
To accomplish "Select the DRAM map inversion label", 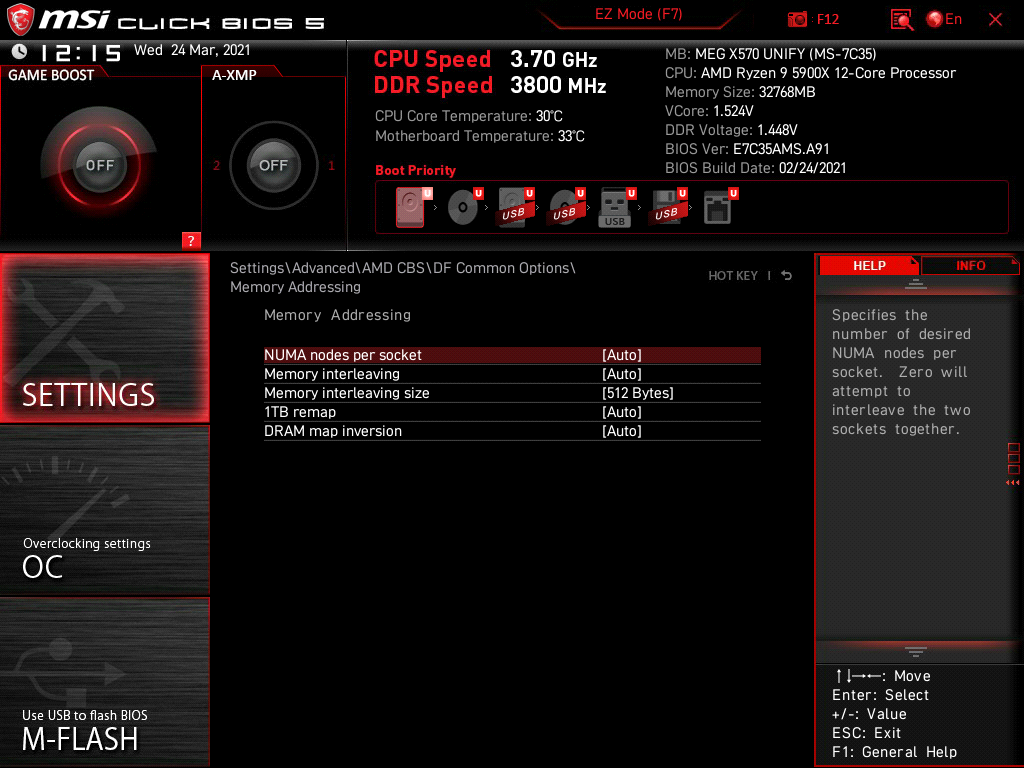I will click(x=333, y=431).
